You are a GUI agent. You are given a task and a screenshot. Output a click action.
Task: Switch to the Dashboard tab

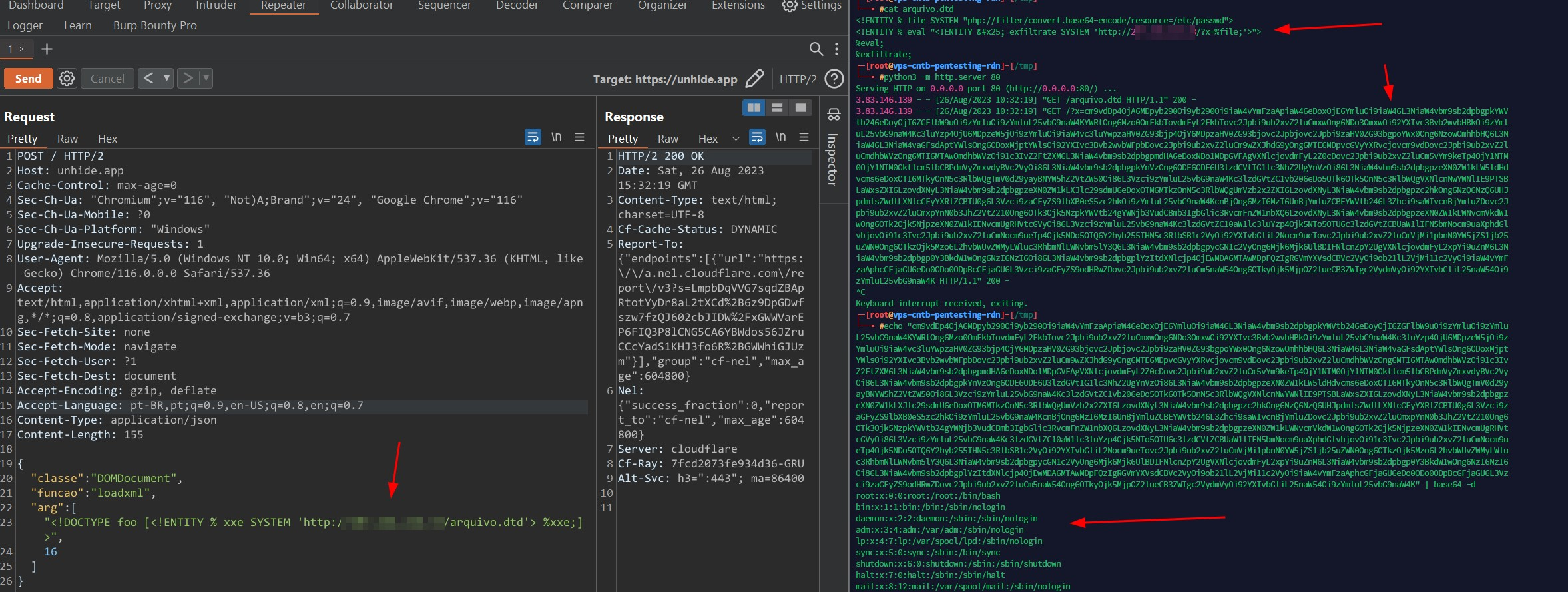[x=36, y=5]
